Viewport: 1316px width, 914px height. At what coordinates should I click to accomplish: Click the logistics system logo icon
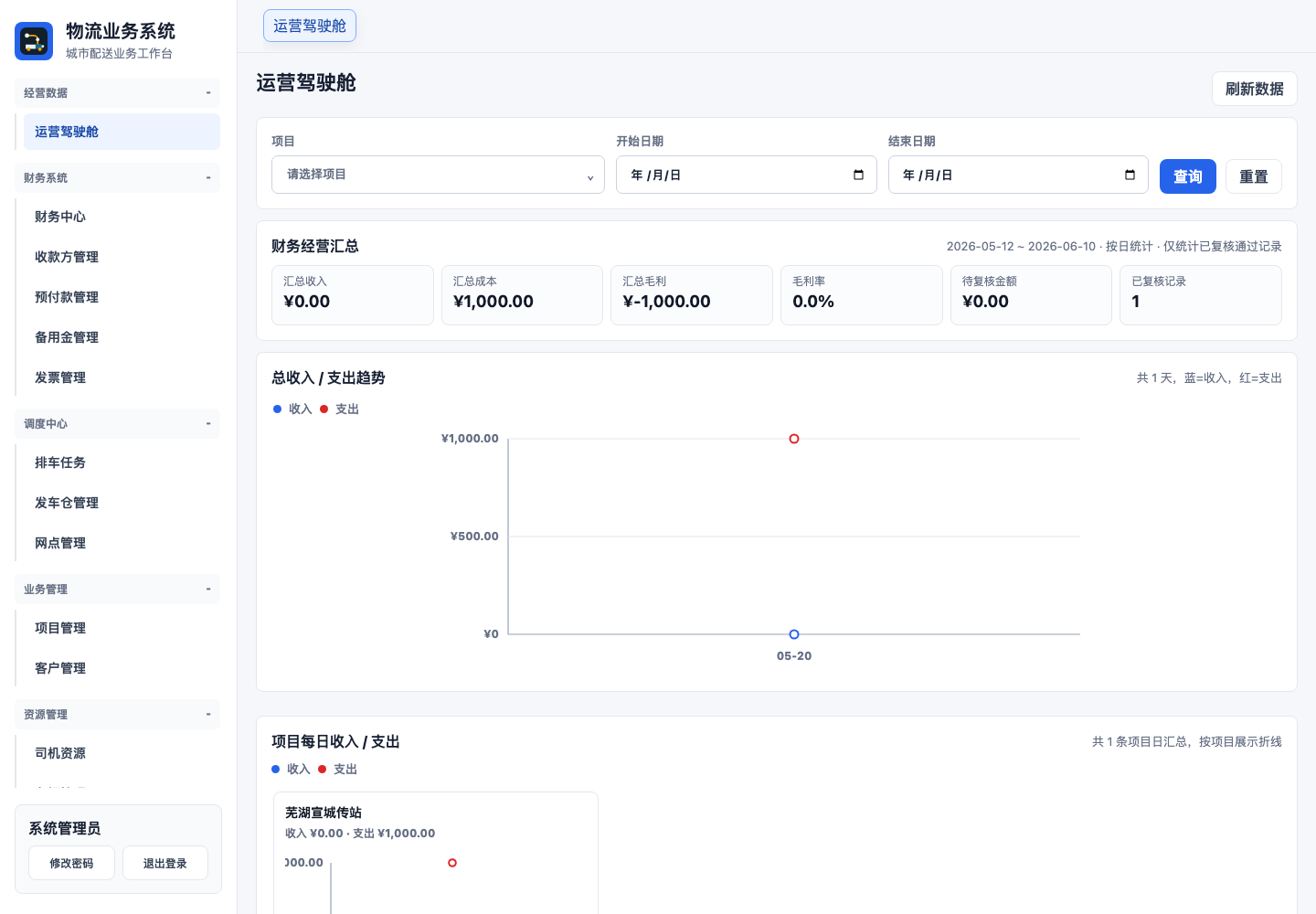point(34,41)
